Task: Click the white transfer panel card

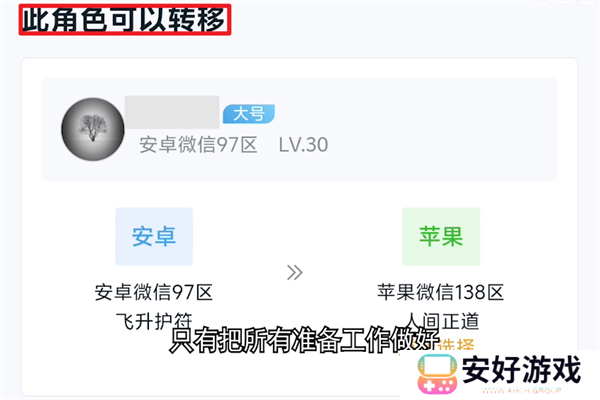Action: click(x=300, y=227)
